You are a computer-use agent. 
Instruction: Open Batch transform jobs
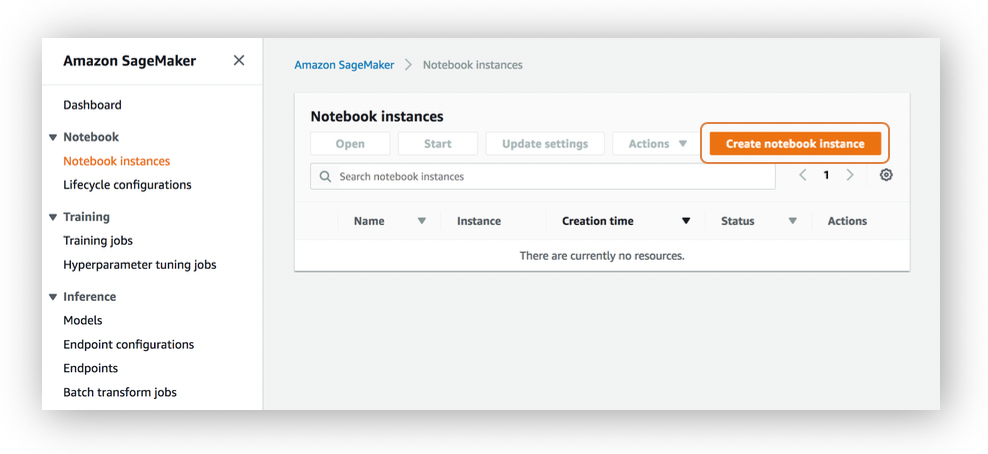click(x=120, y=392)
